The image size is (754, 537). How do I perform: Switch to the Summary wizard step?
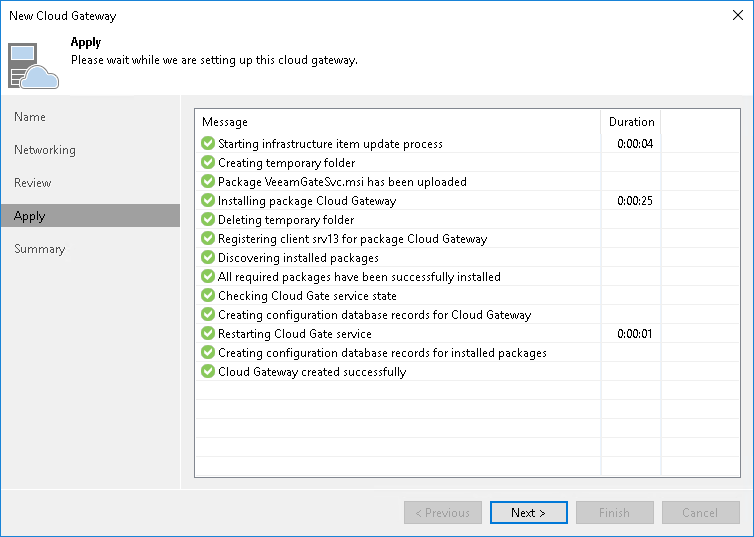pyautogui.click(x=40, y=249)
